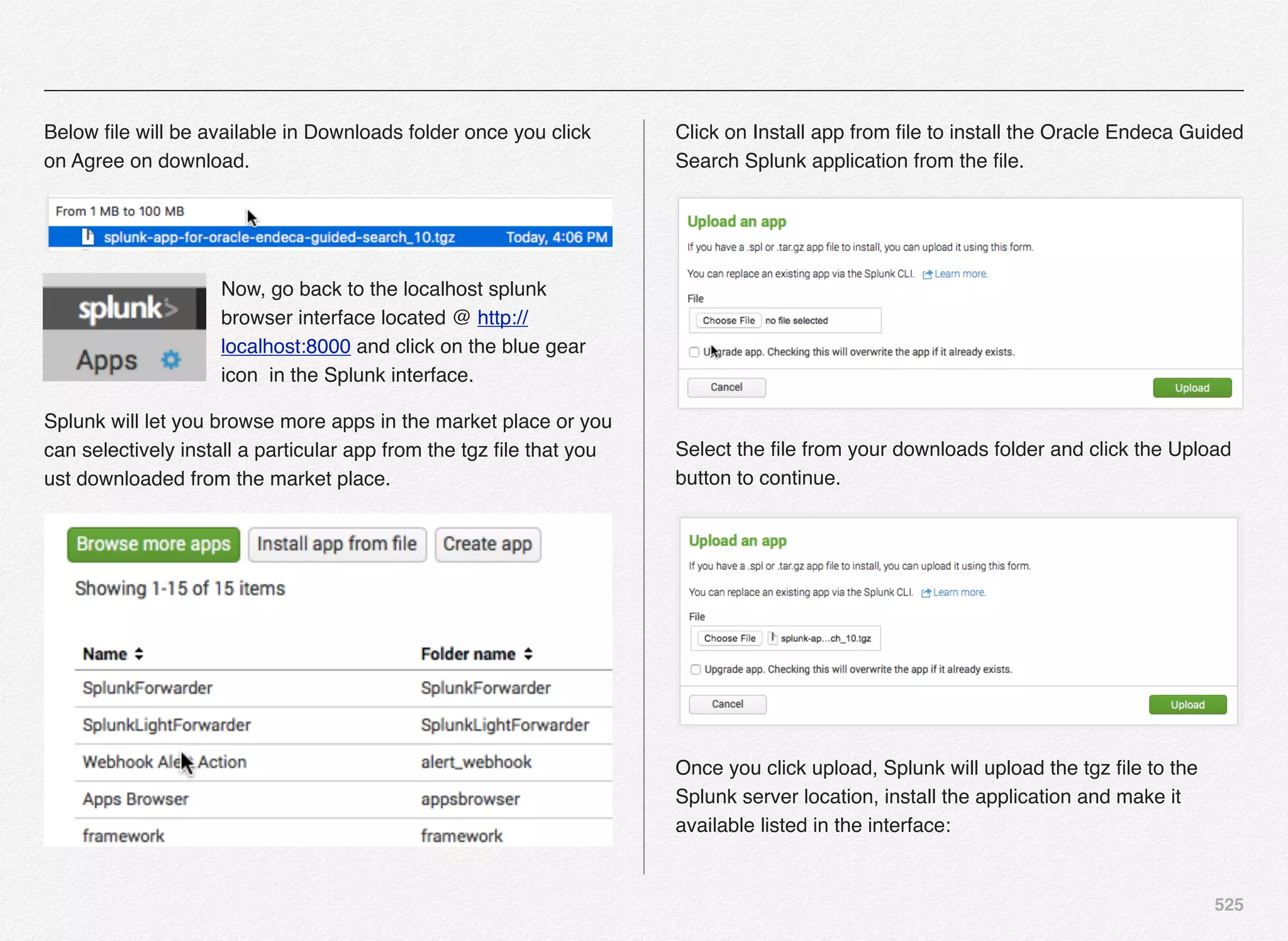Click upper 'Upload an app' heading

coord(736,222)
